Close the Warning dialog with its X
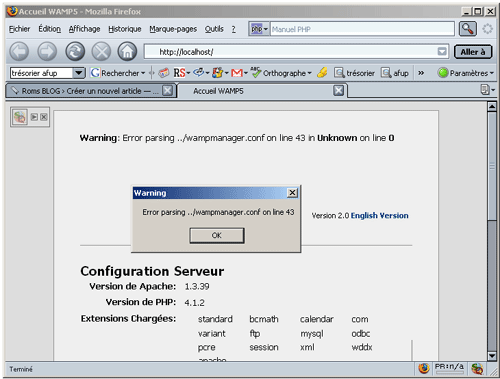Image resolution: width=500 pixels, height=379 pixels. [x=292, y=193]
